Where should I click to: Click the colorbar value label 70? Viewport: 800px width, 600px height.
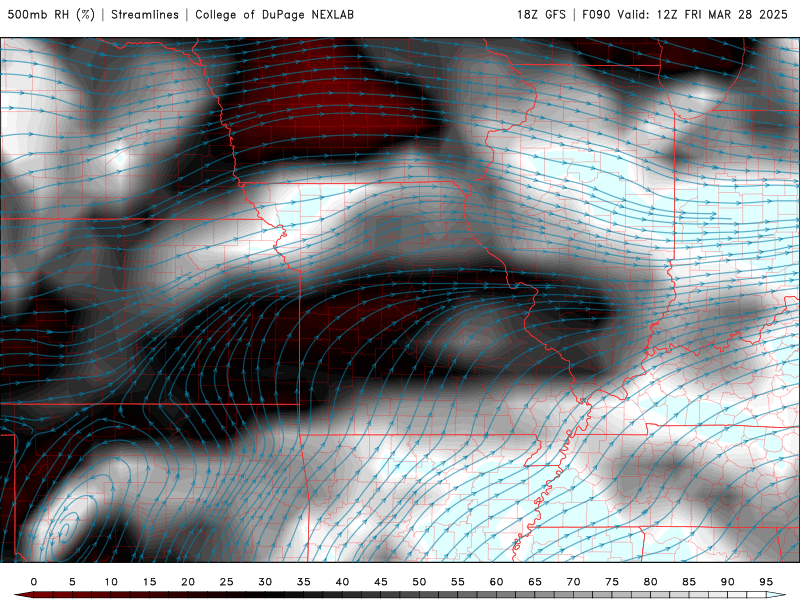pos(573,582)
